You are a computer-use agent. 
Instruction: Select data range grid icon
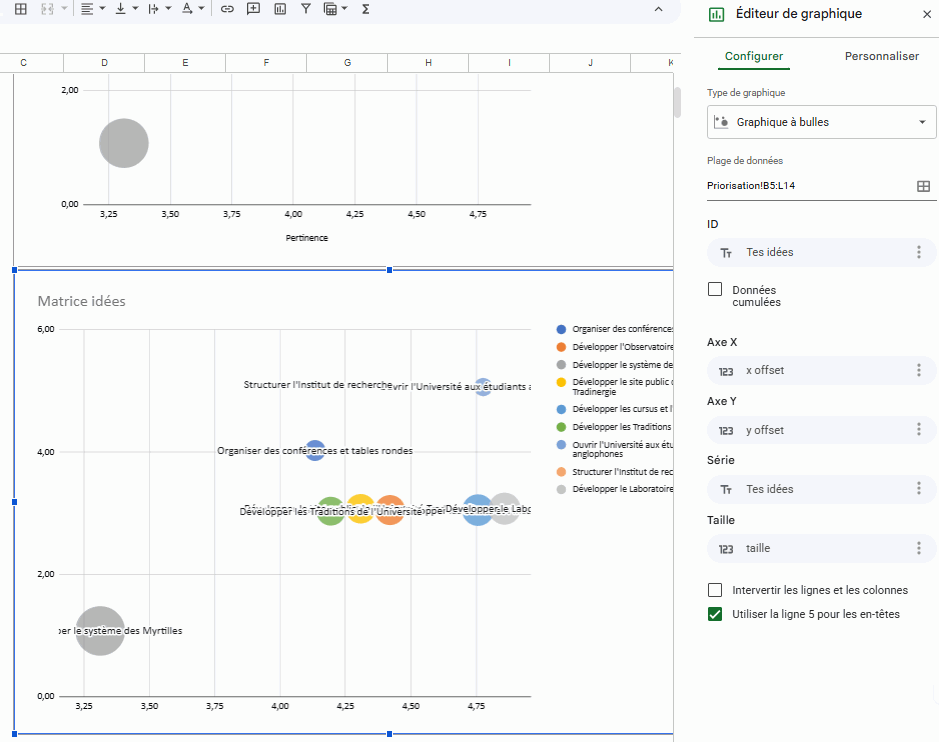click(x=923, y=186)
